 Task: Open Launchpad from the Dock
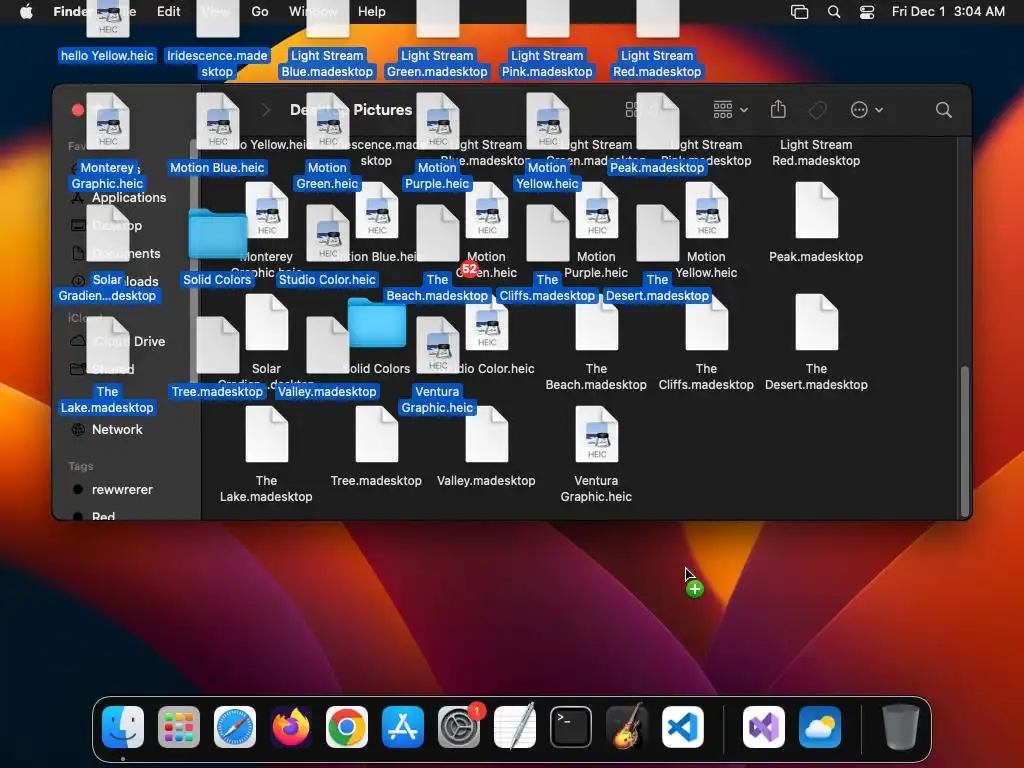coord(179,727)
